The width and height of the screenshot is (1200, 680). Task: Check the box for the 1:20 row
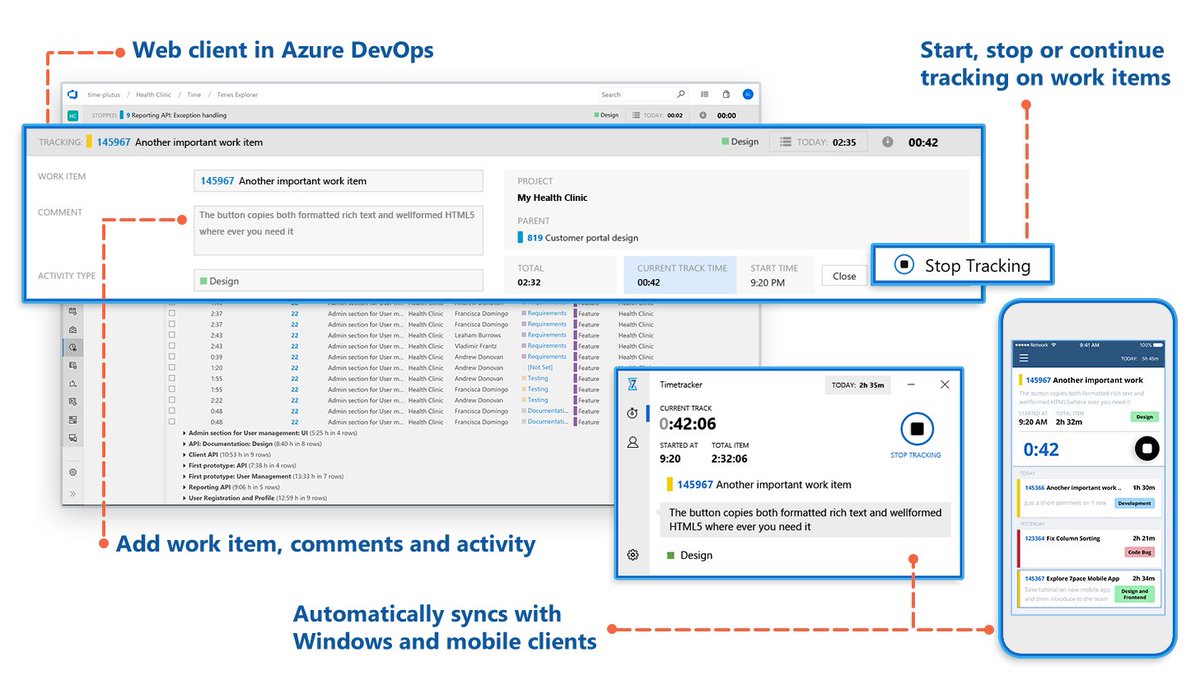tap(172, 368)
